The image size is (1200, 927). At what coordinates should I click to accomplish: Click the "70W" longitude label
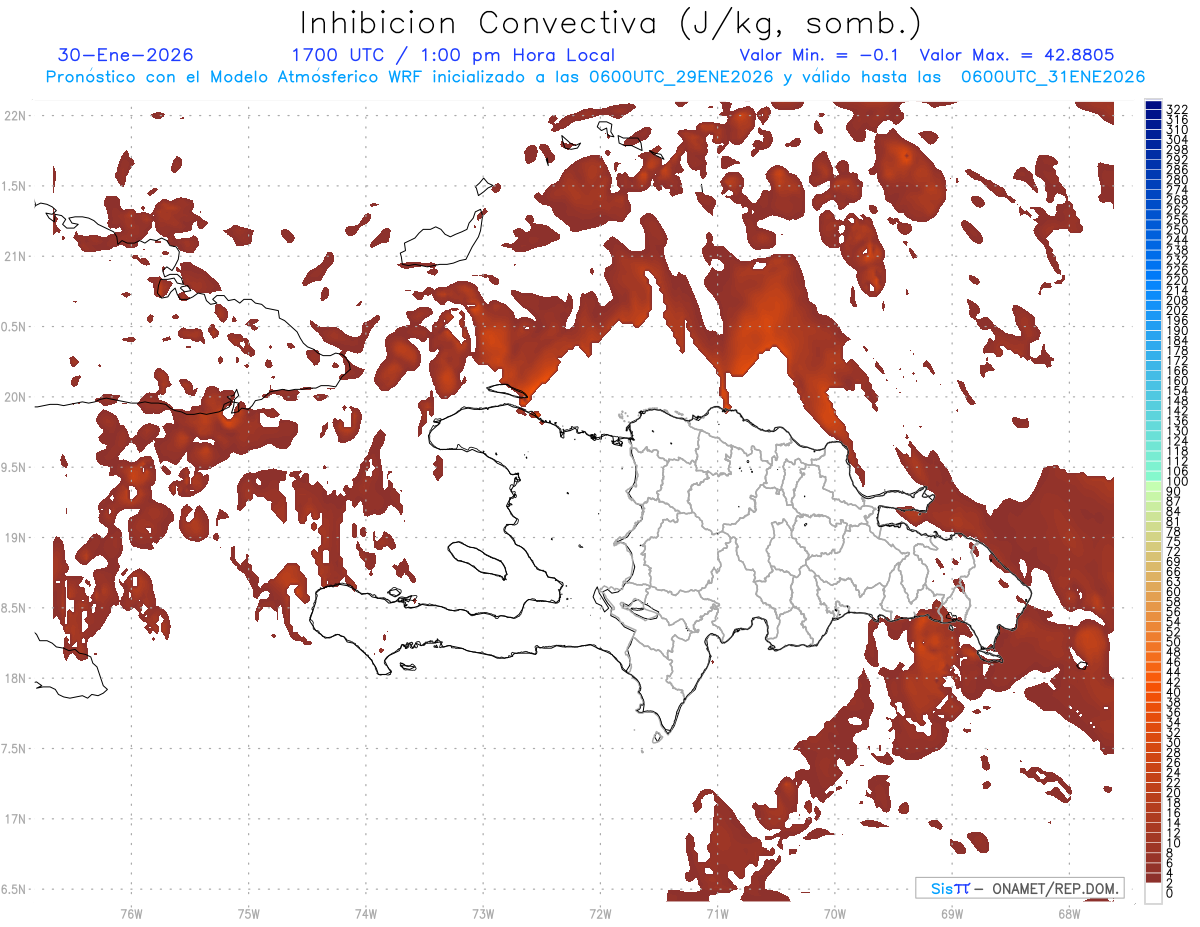835,913
